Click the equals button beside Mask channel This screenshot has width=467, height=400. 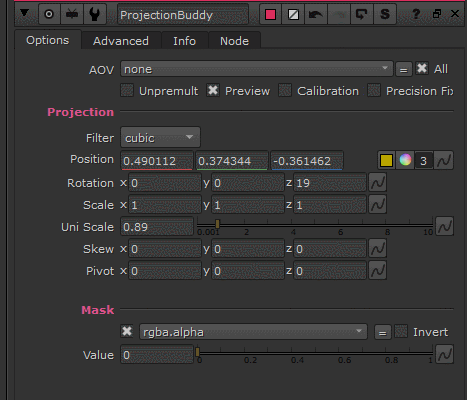pyautogui.click(x=383, y=332)
